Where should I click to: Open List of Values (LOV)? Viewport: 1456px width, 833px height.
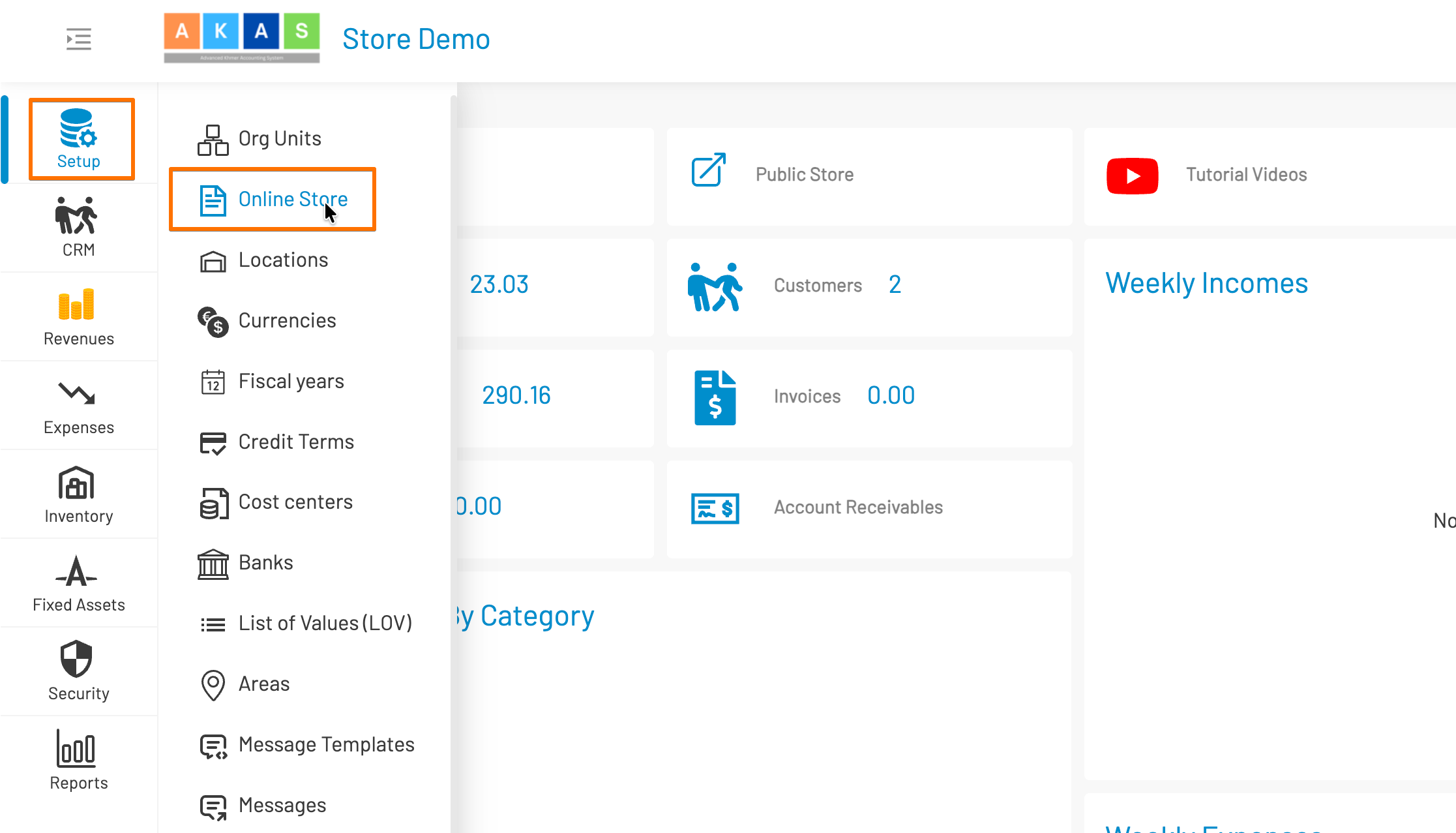(324, 624)
